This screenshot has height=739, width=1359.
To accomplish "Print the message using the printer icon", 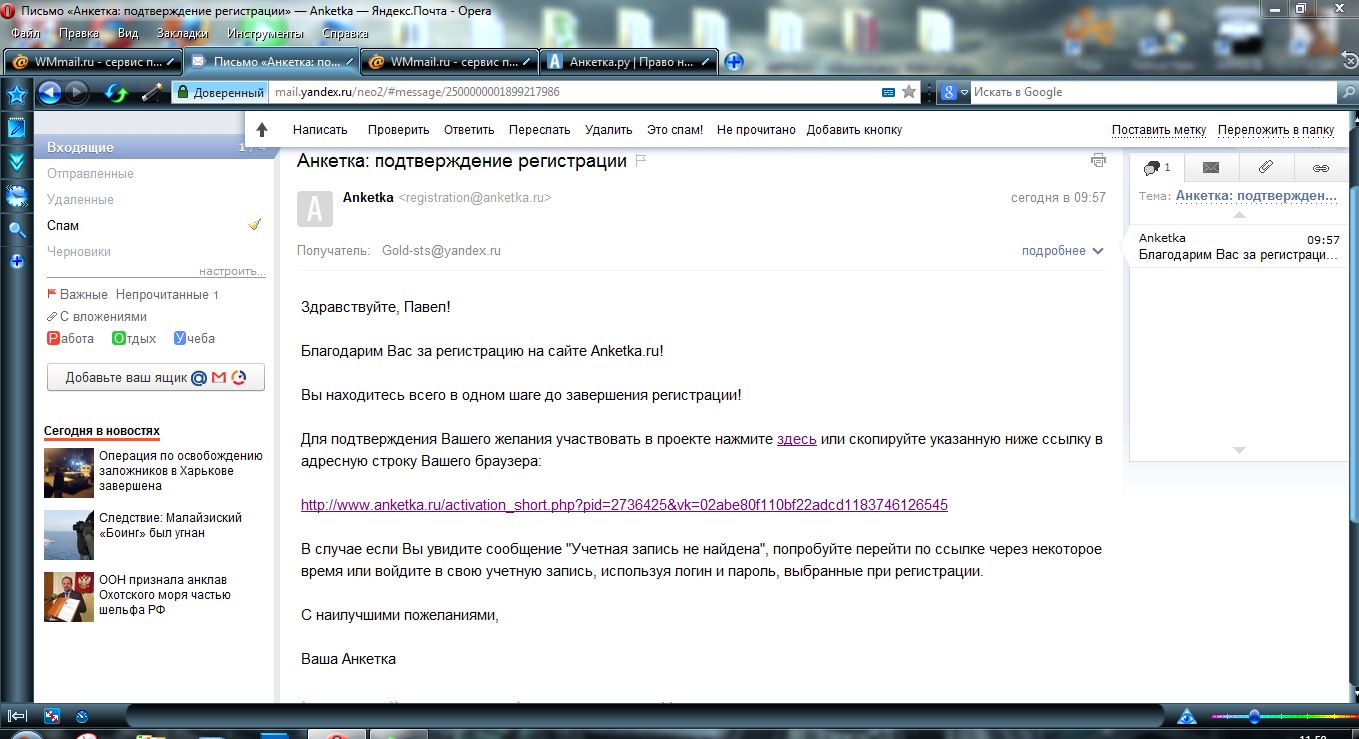I will 1098,161.
